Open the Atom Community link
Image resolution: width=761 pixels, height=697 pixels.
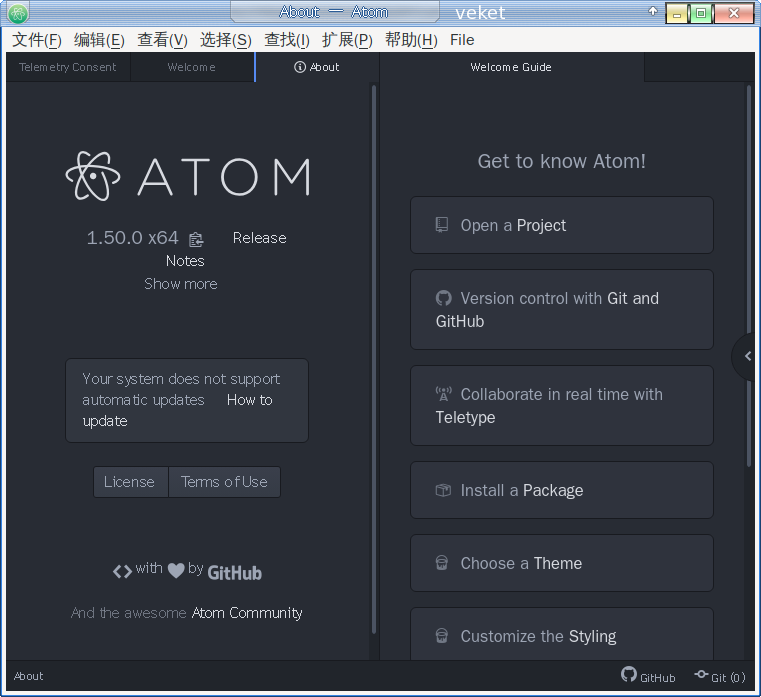tap(247, 613)
